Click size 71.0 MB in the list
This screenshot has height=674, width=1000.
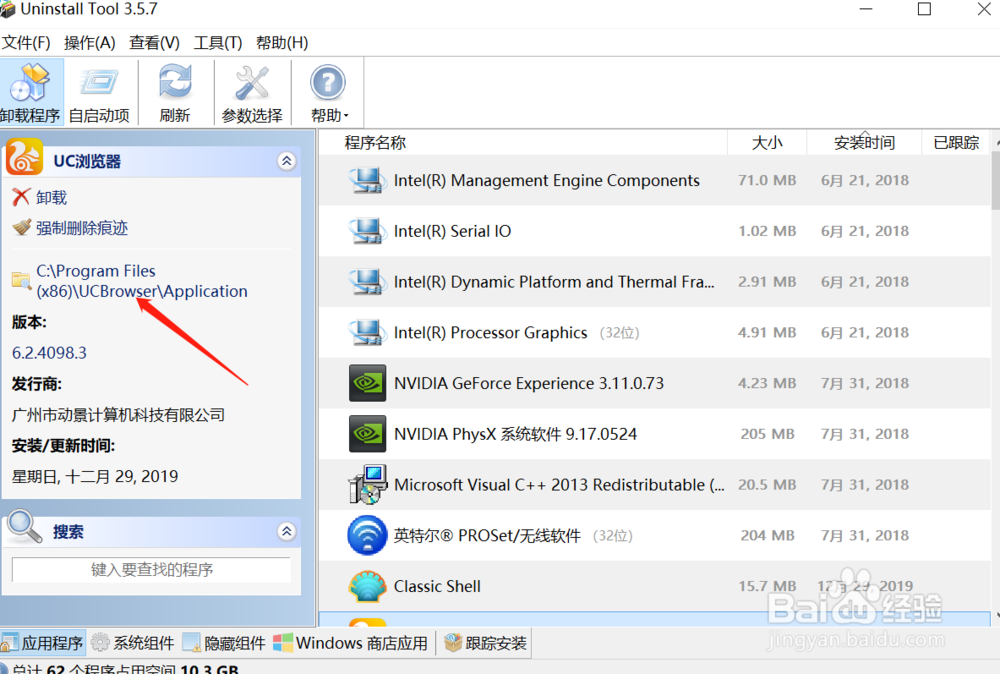pos(767,180)
